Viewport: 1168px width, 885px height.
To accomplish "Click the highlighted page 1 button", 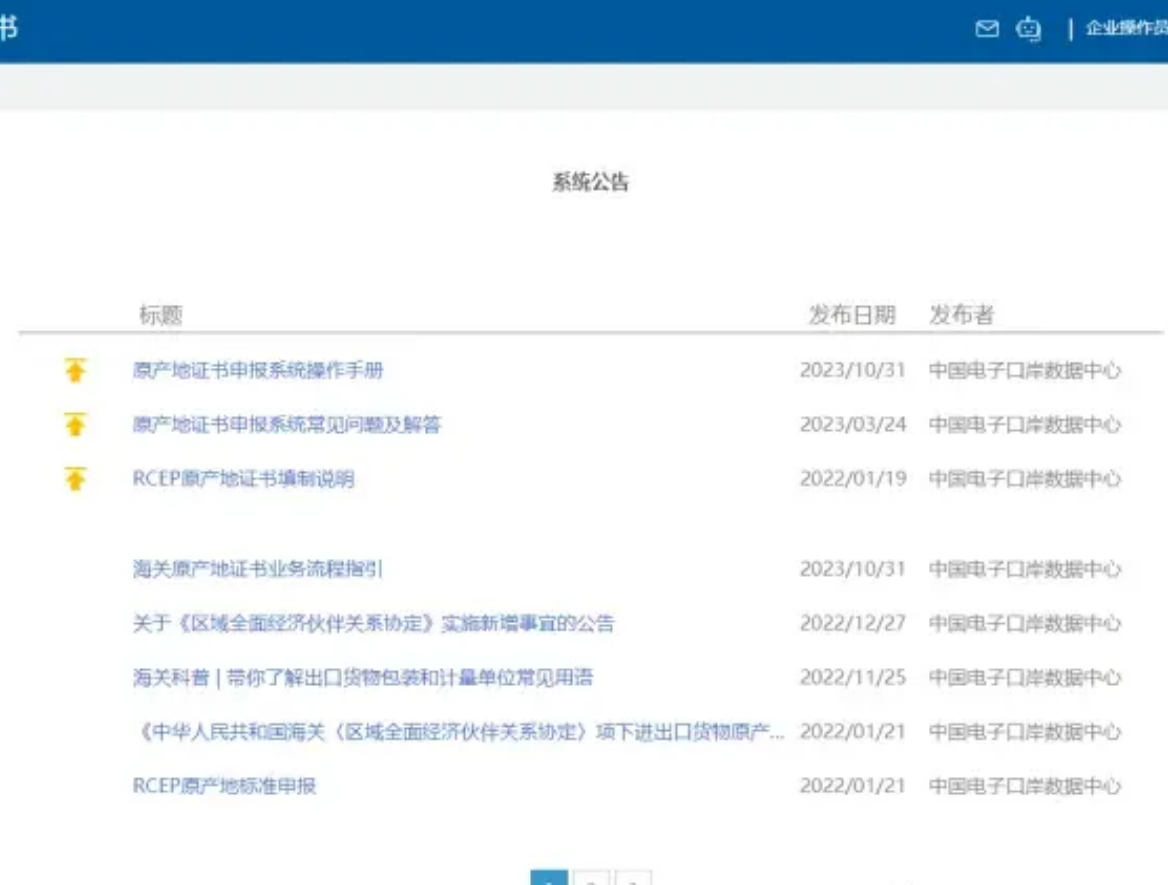I will (x=549, y=880).
